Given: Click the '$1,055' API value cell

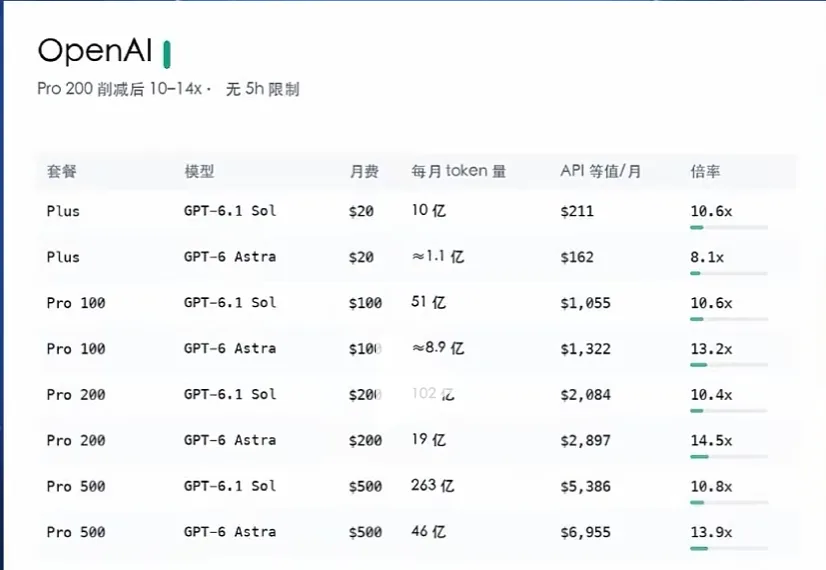Looking at the screenshot, I should (x=585, y=303).
